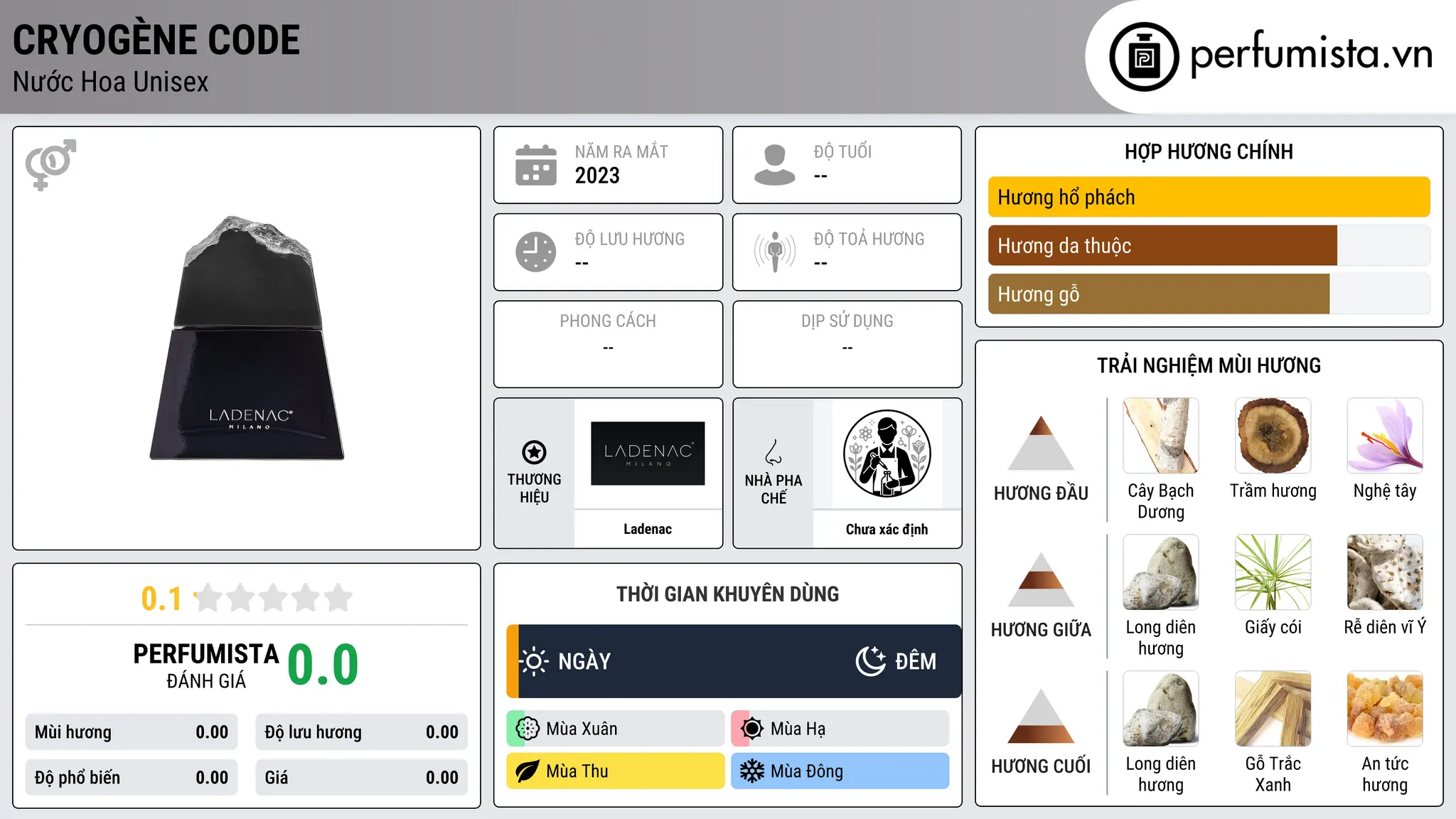Click the sun icon next to Ngày
Image resolution: width=1456 pixels, height=819 pixels.
tap(534, 661)
